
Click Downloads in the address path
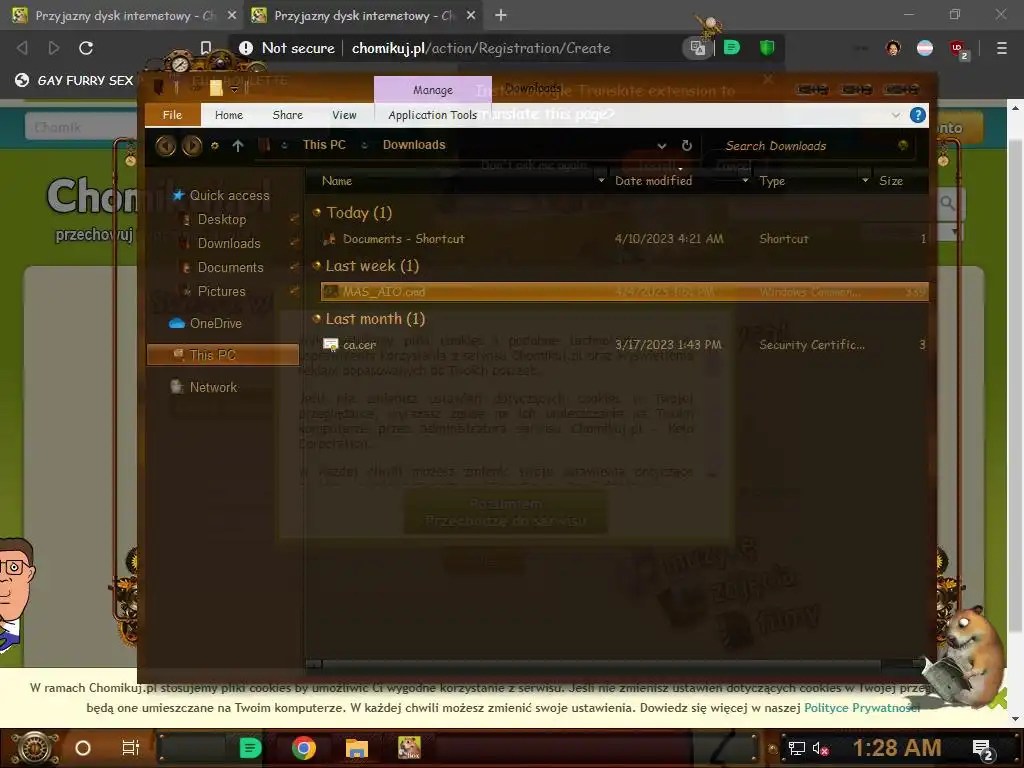click(x=414, y=145)
